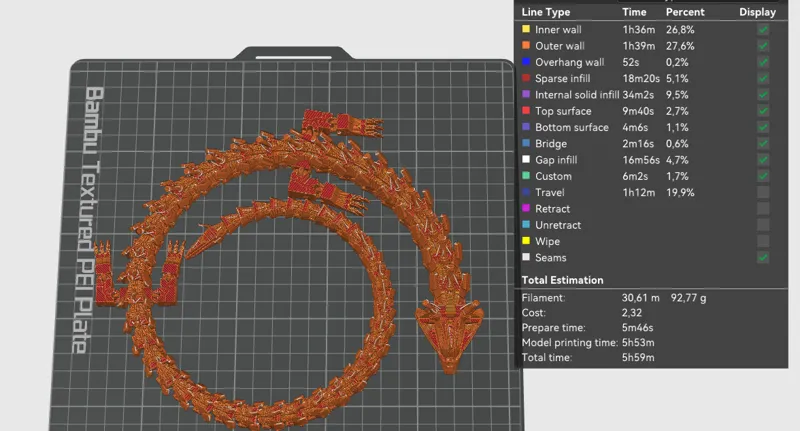Hide Gap infill lines
The image size is (800, 431).
[x=763, y=160]
